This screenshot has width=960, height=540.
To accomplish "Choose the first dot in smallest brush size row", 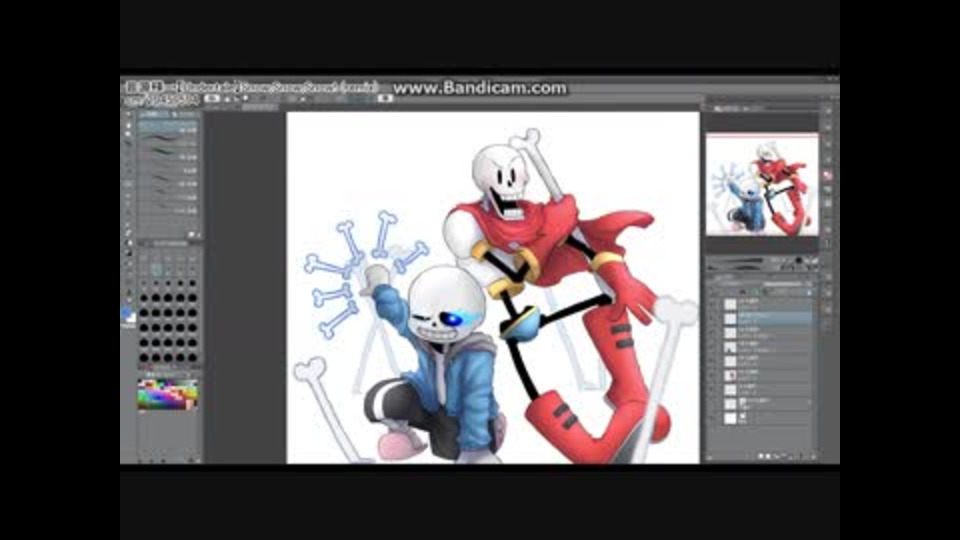I will 144,284.
